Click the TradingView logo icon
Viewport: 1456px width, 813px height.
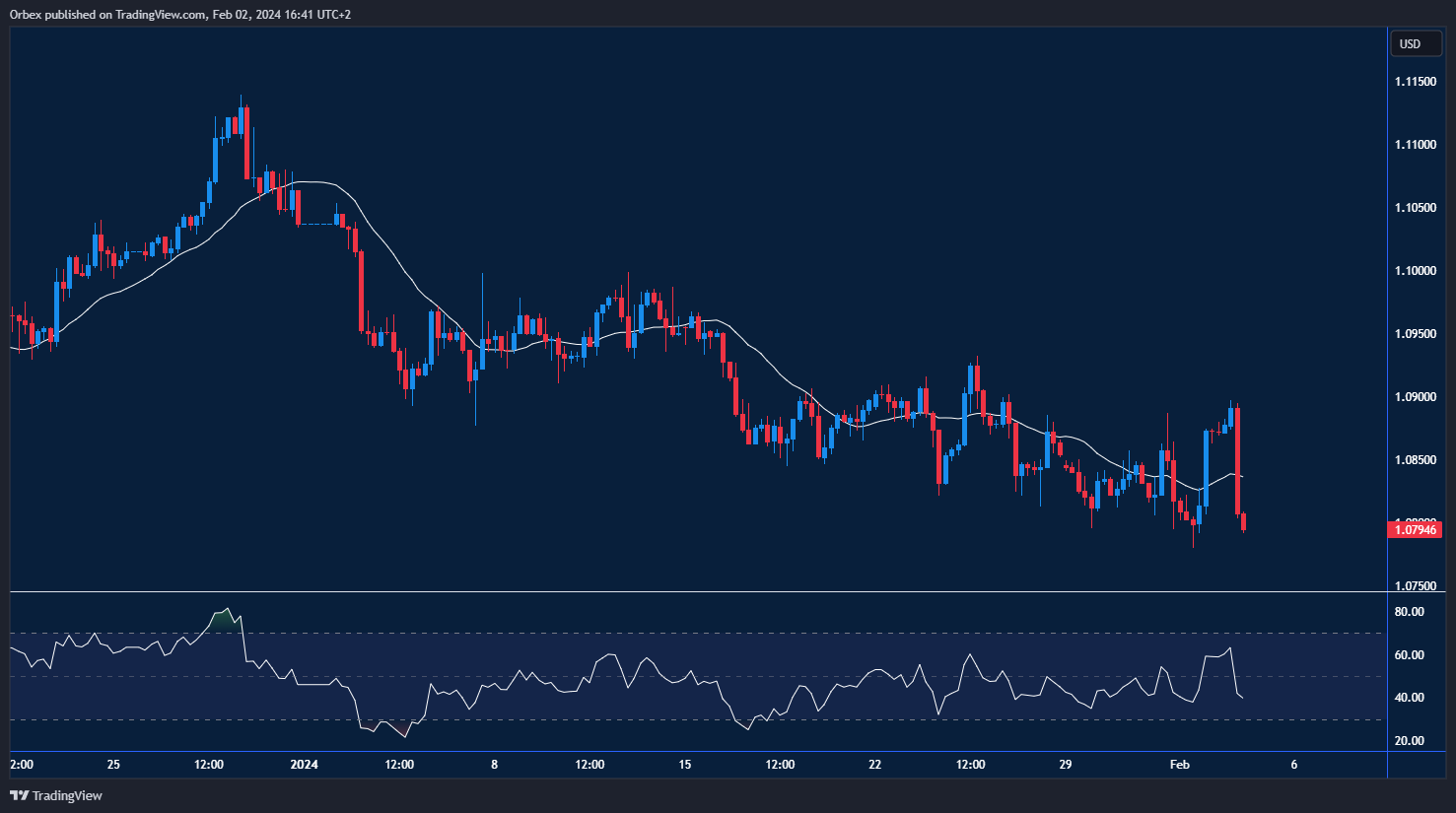pyautogui.click(x=19, y=795)
